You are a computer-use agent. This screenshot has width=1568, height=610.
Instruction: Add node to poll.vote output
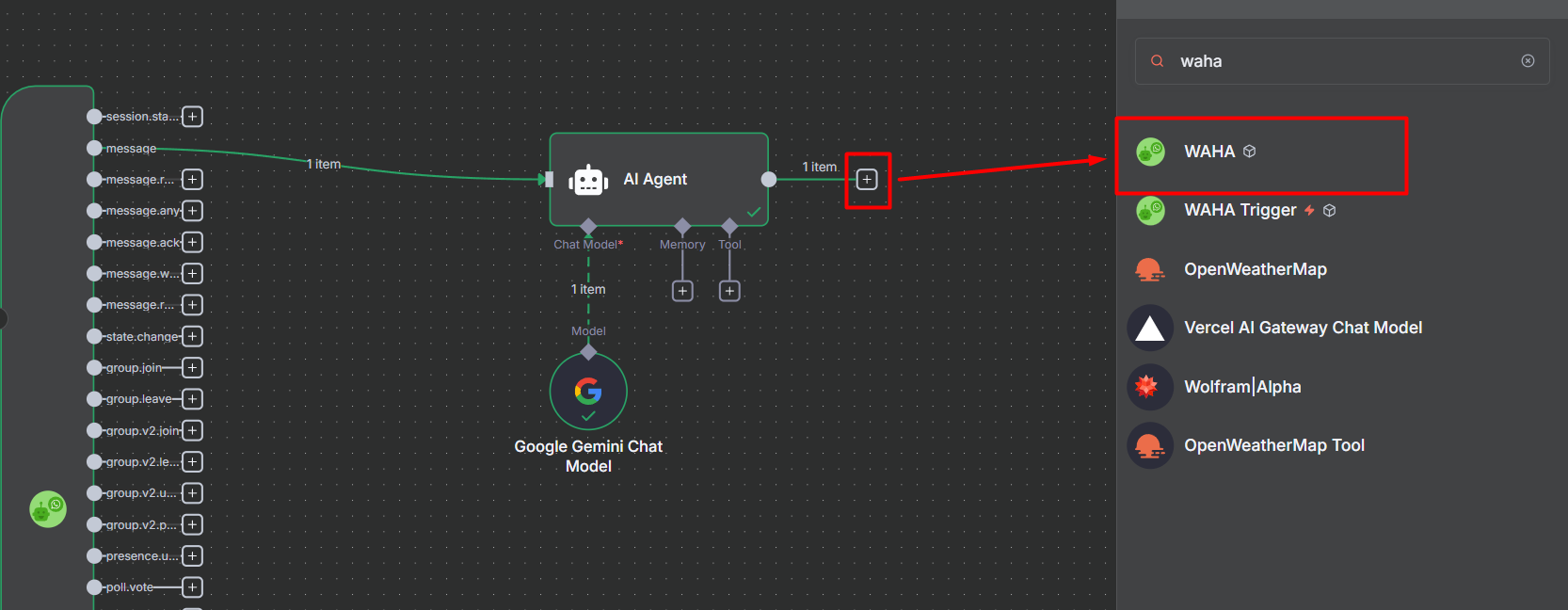[x=192, y=587]
